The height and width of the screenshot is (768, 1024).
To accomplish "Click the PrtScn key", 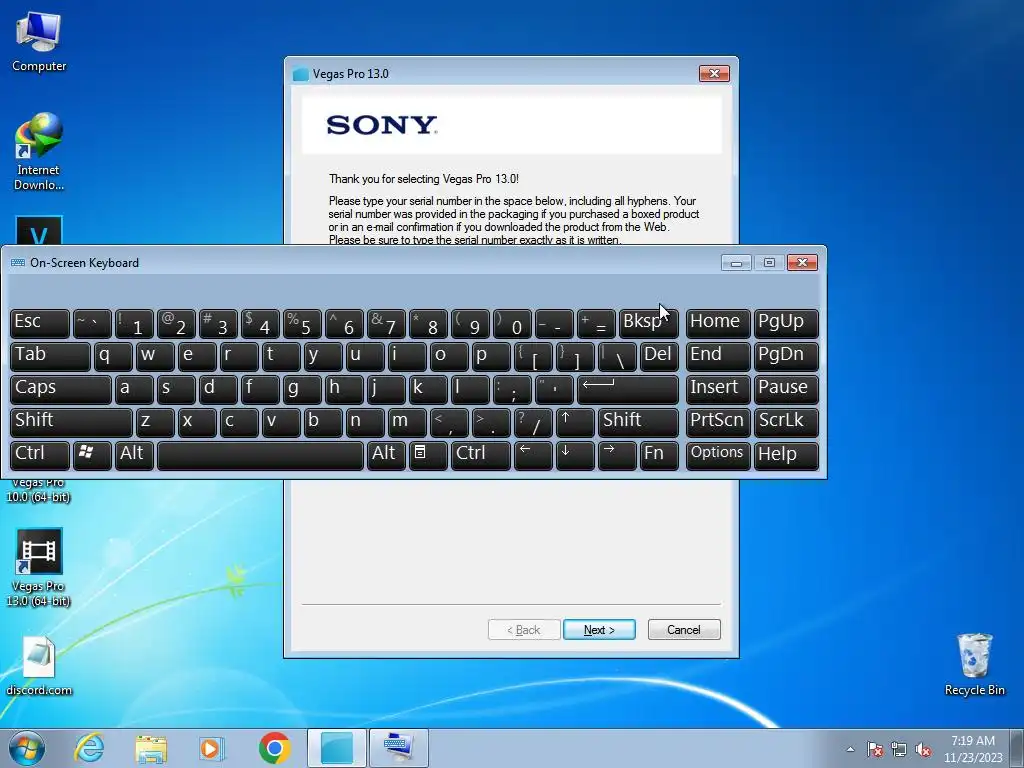I will point(718,422).
